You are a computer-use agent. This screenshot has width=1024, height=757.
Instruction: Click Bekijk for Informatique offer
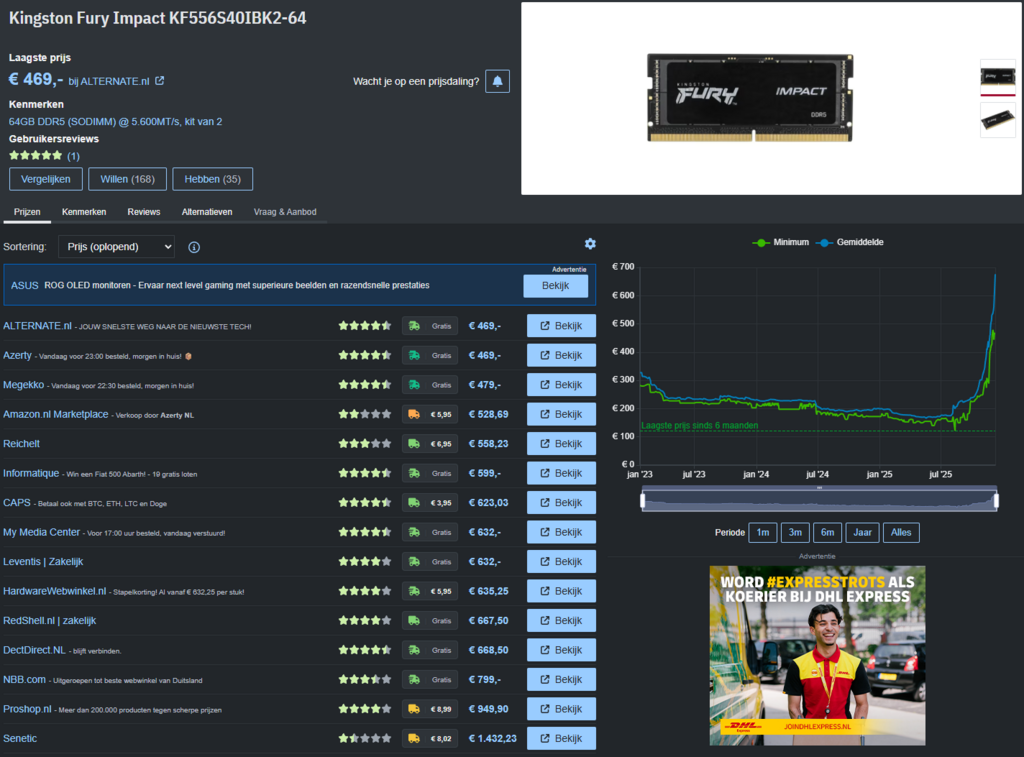click(x=562, y=473)
